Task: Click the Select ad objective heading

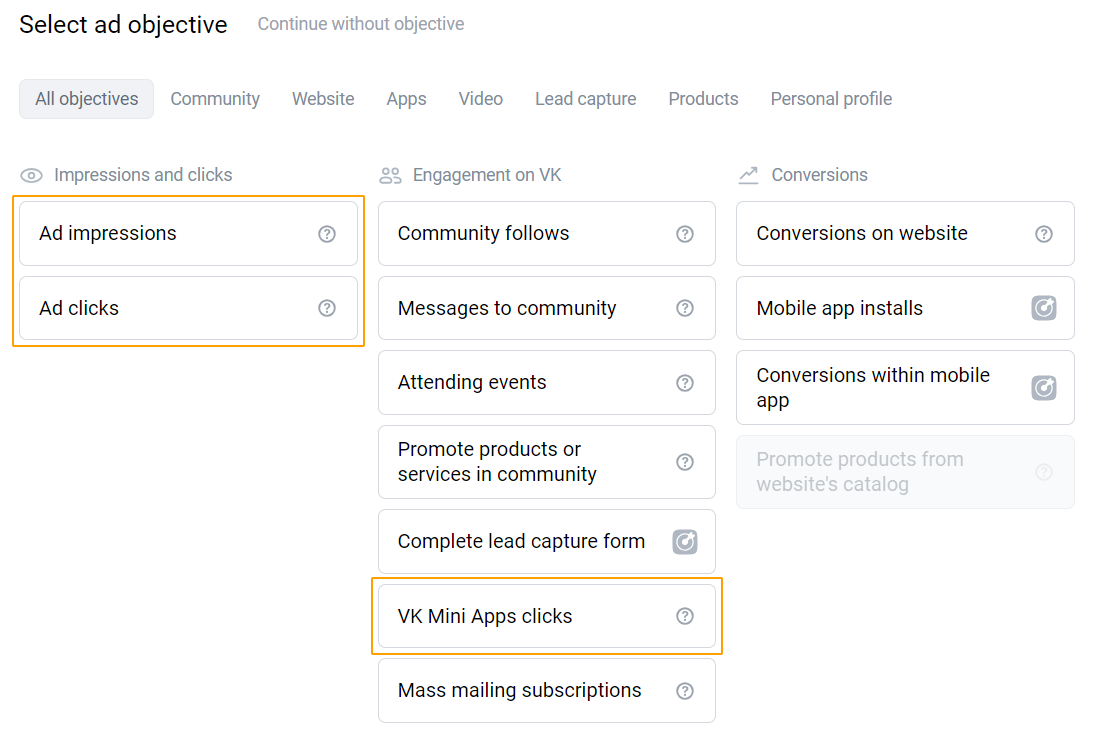Action: (123, 25)
